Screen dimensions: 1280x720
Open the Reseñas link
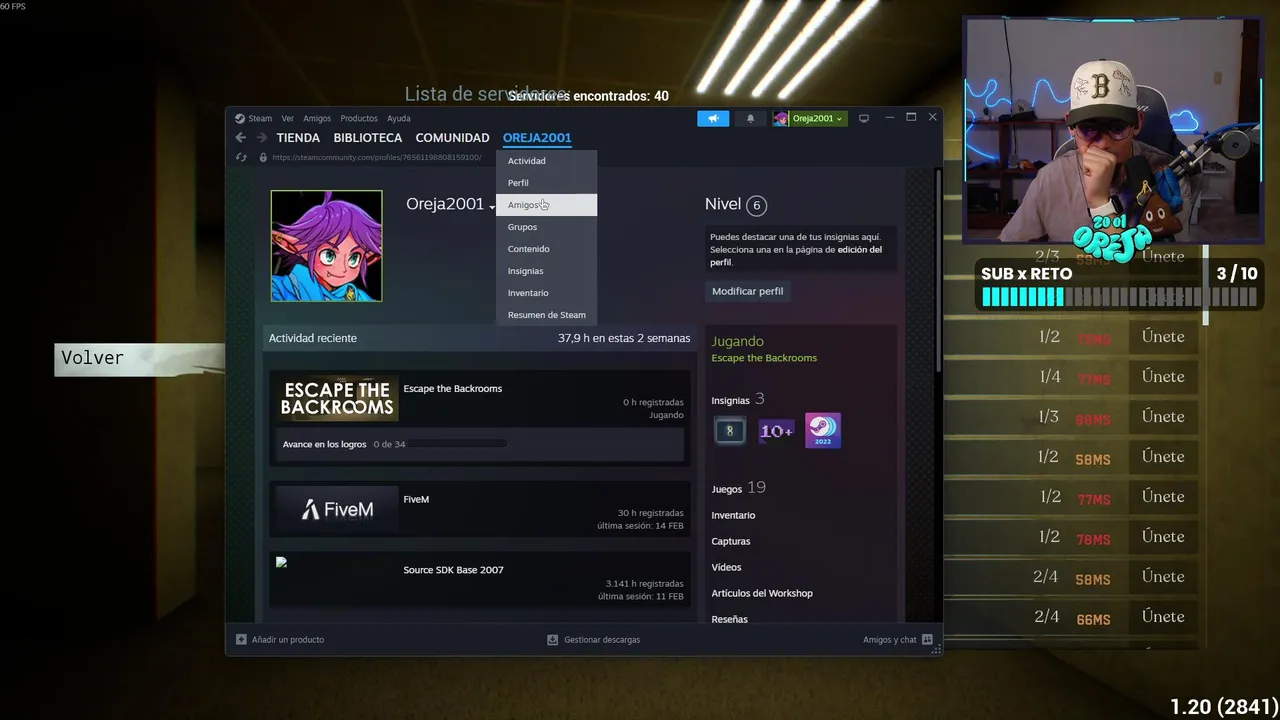pos(729,619)
